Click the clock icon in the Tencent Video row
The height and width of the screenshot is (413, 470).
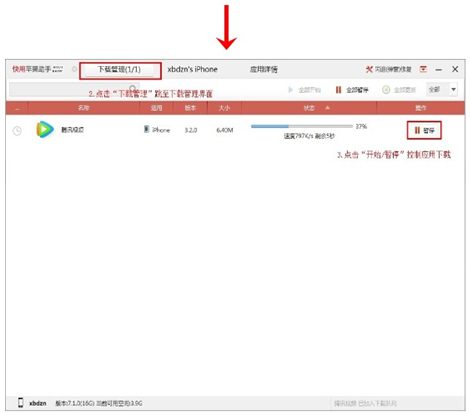17,131
